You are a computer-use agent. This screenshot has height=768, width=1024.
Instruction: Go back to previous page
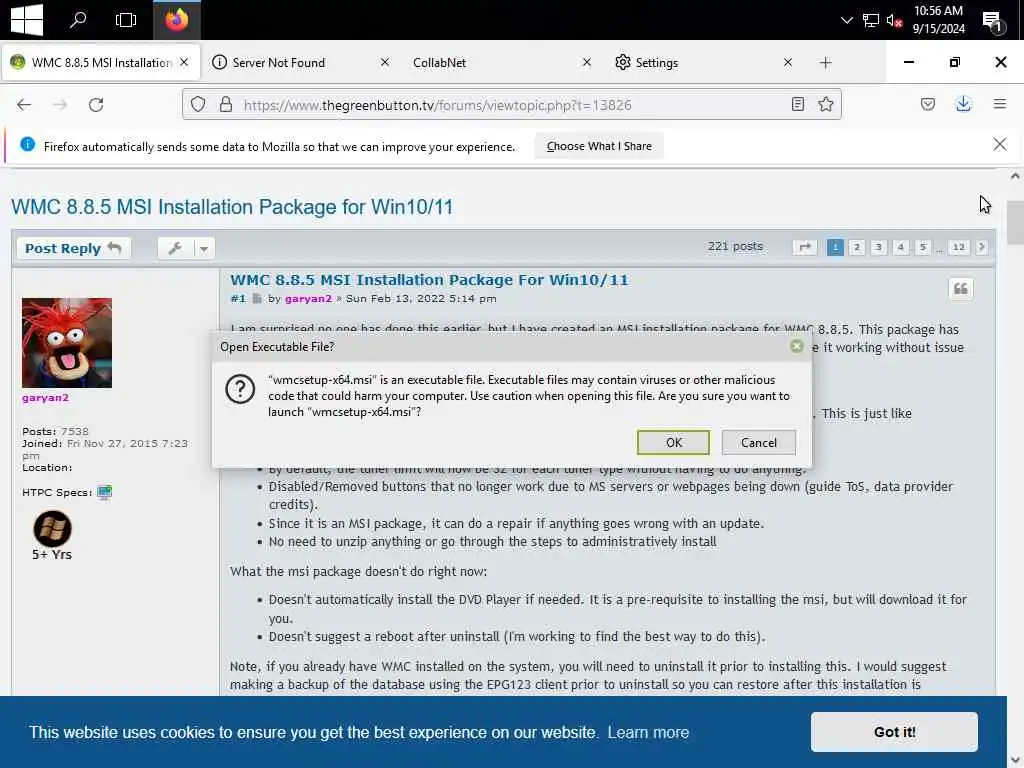(24, 104)
